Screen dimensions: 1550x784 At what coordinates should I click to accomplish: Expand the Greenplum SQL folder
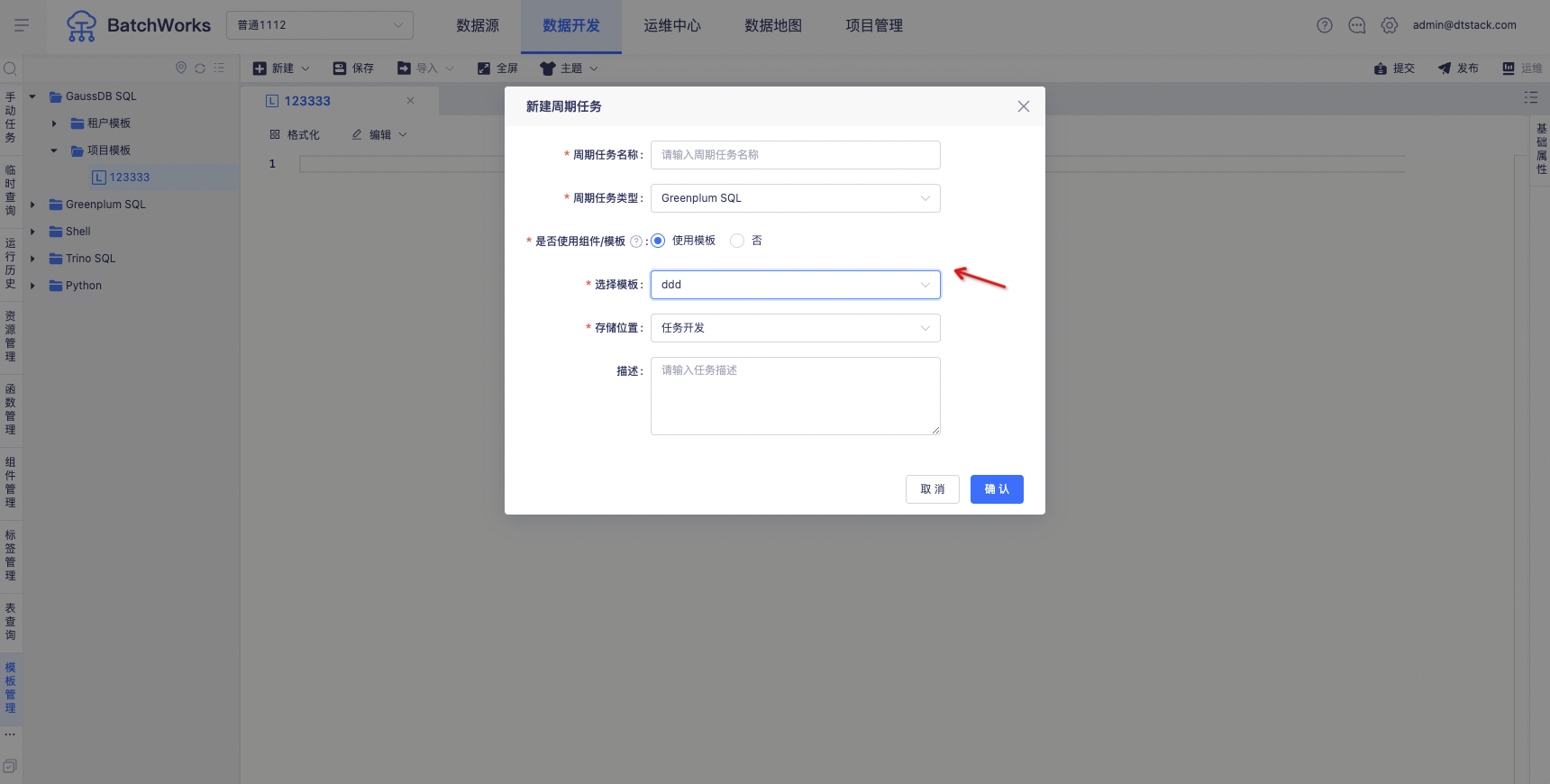click(32, 205)
